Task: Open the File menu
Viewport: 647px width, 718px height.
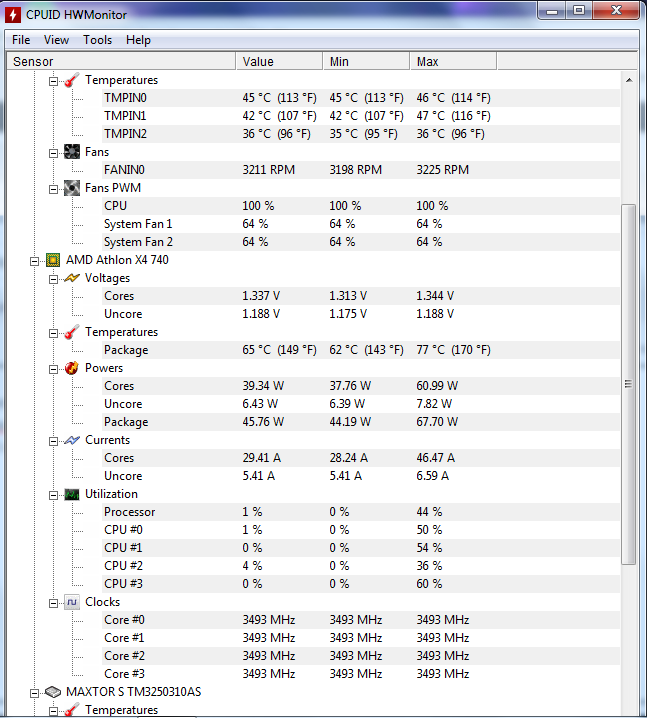Action: pos(21,40)
